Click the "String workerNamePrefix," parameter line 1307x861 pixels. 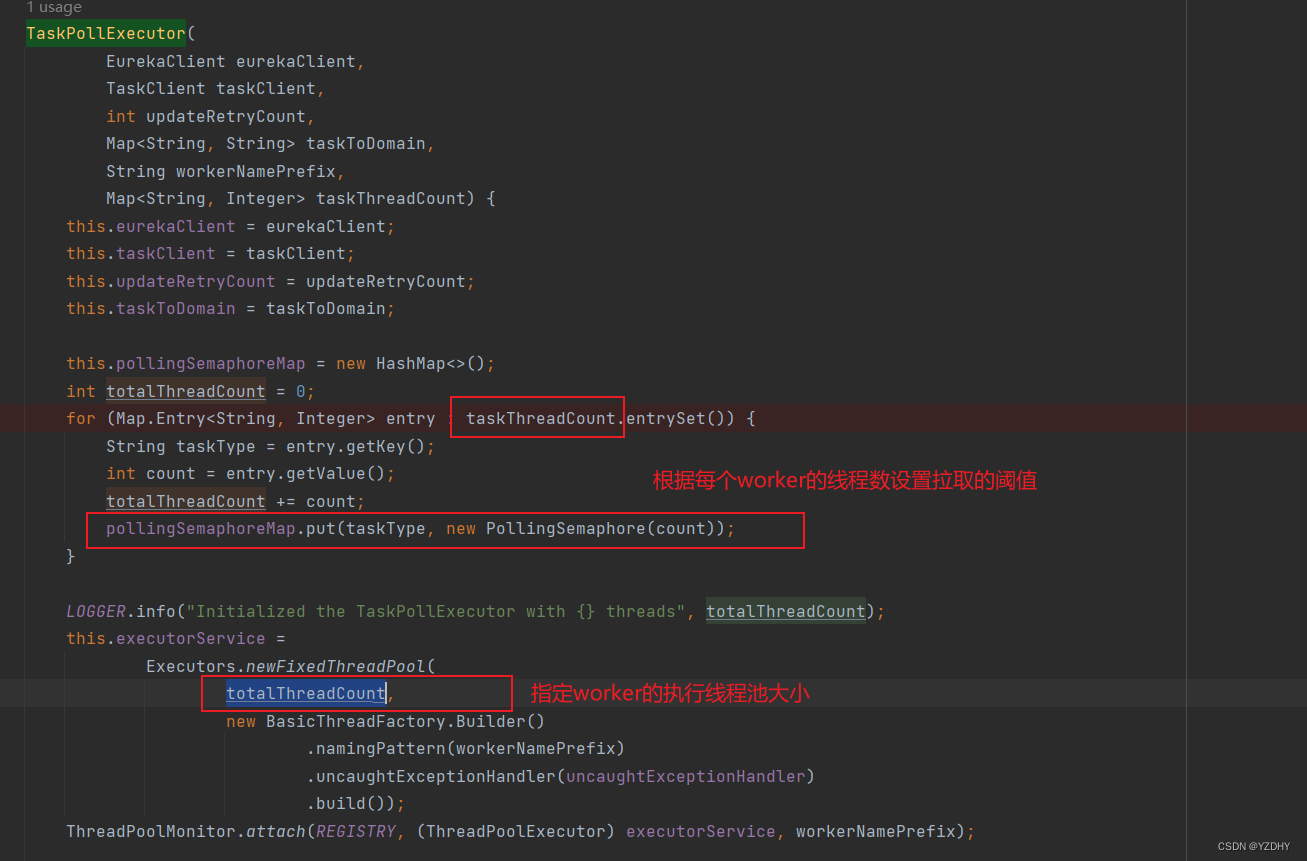pos(225,171)
